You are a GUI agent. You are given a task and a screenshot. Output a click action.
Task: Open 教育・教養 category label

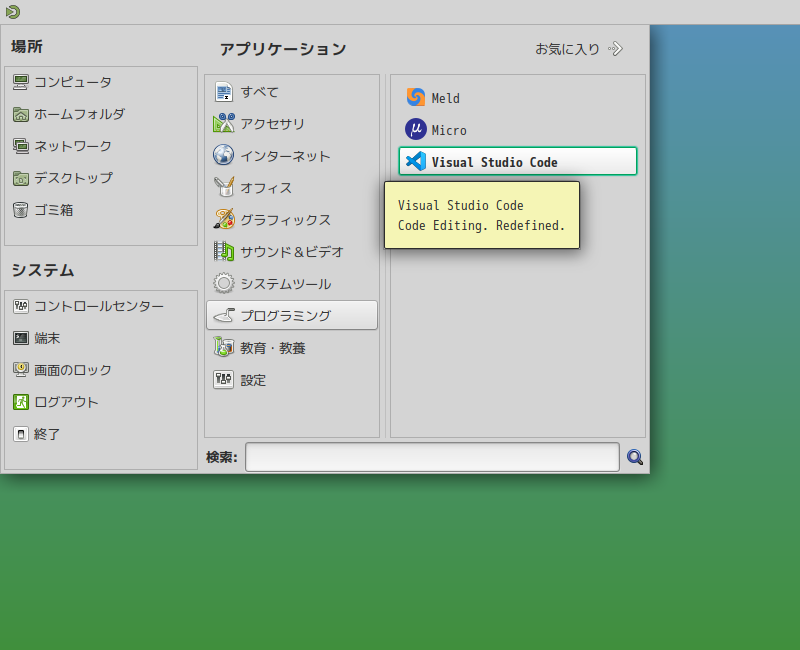tap(273, 348)
